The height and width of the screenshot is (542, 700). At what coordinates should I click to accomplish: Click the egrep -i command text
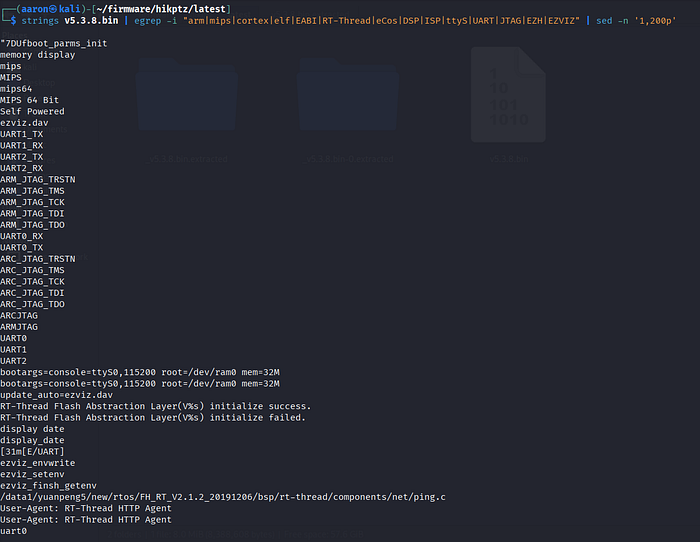[155, 21]
